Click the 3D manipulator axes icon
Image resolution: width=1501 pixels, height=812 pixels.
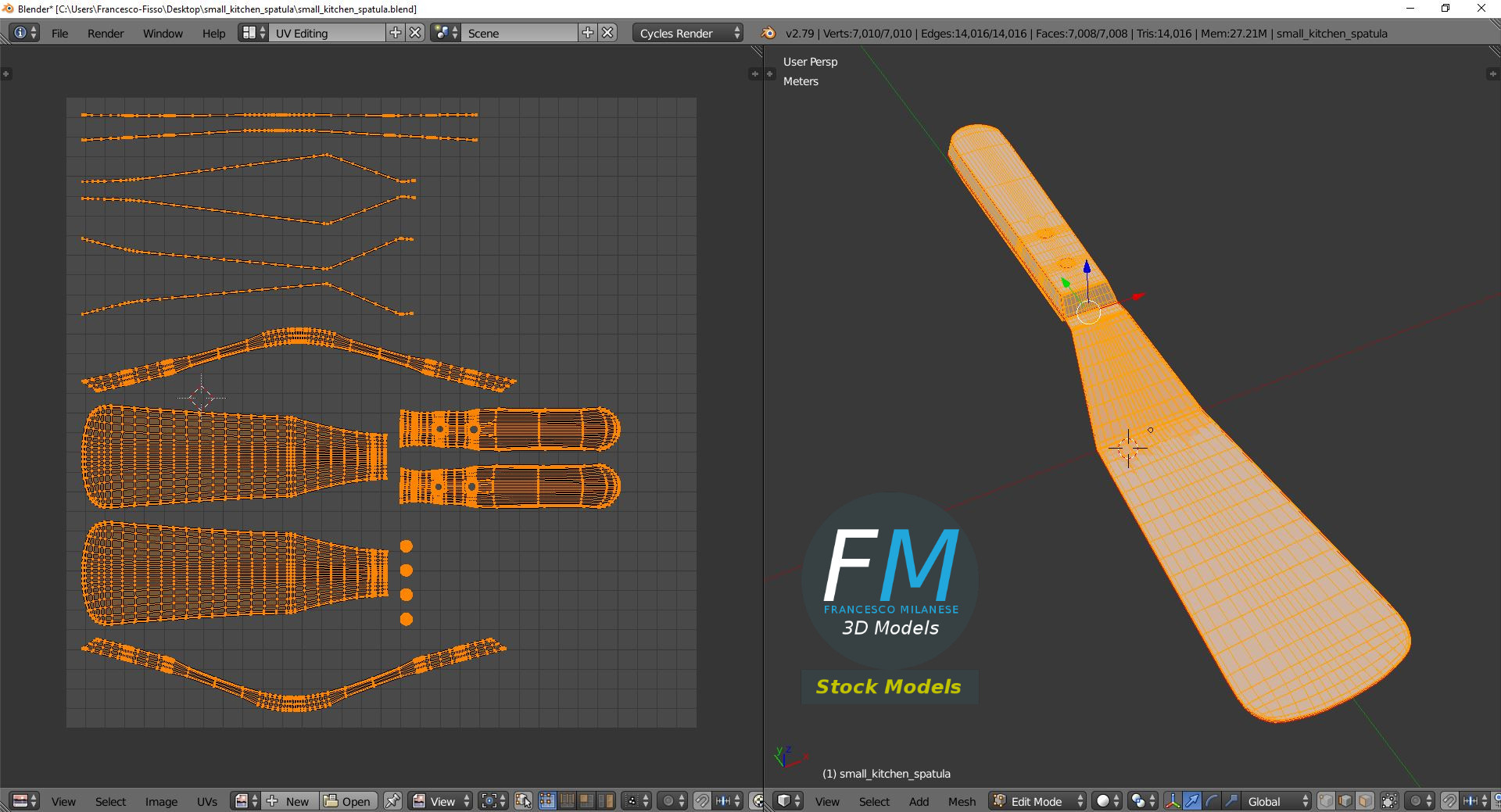[x=1172, y=801]
